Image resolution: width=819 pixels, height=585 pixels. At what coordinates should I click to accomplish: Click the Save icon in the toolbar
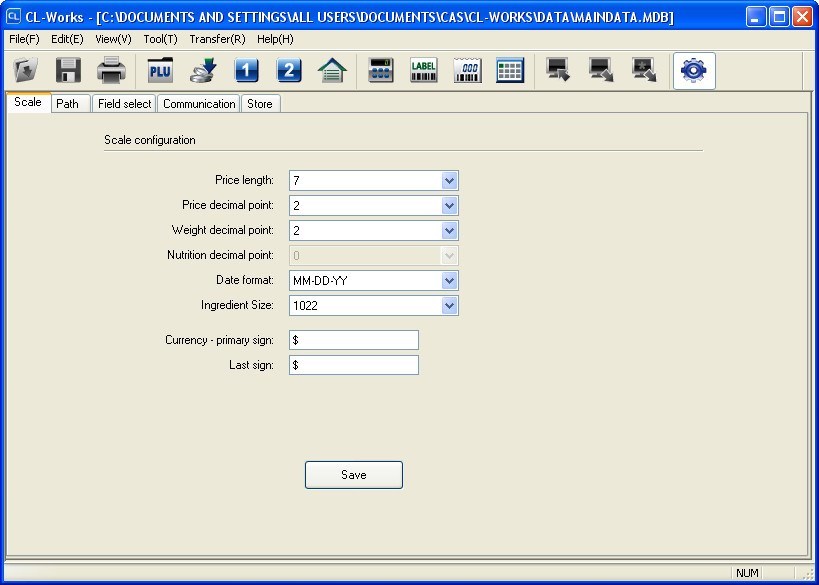(67, 70)
